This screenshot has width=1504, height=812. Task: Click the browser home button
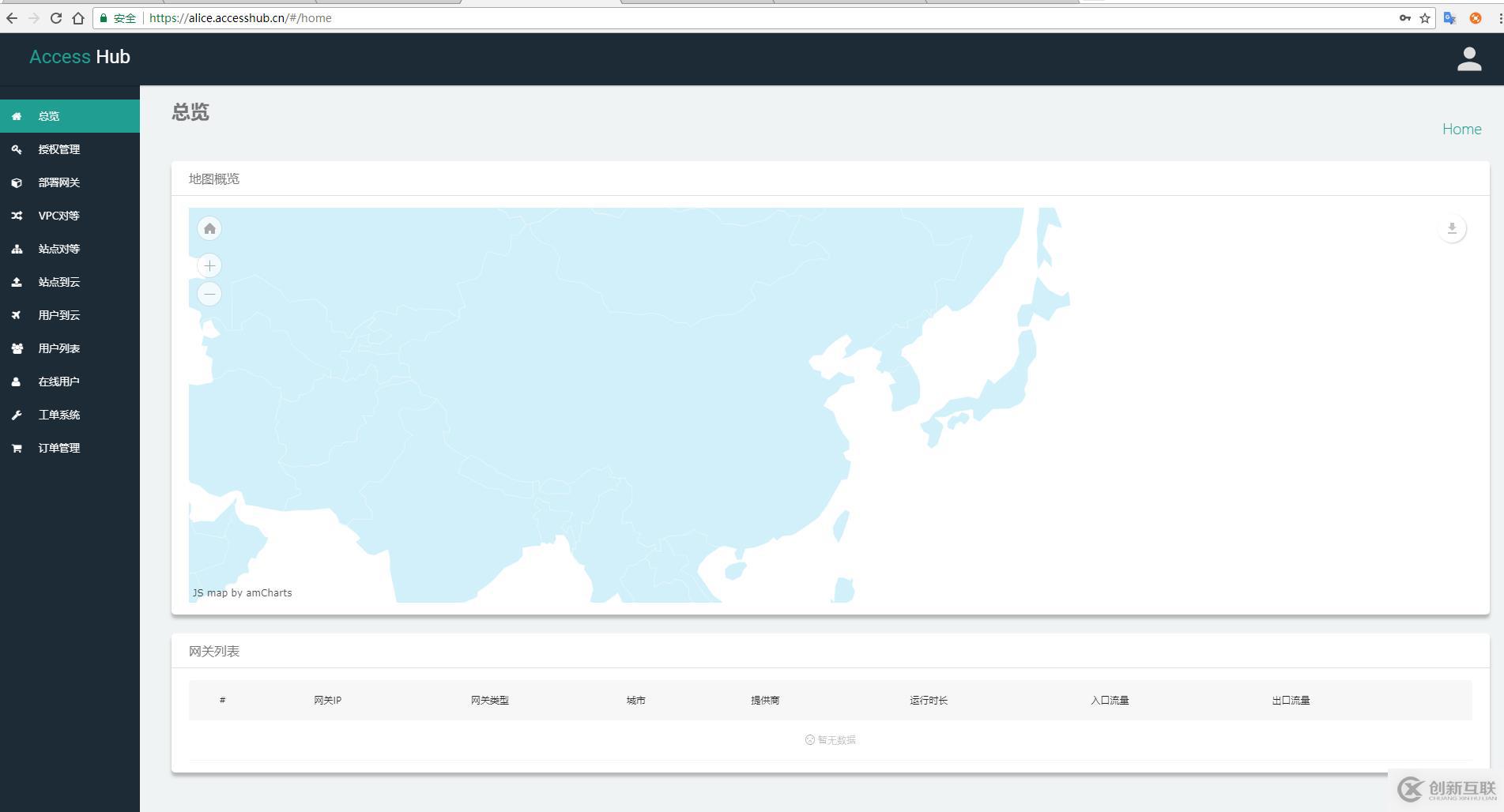(77, 18)
